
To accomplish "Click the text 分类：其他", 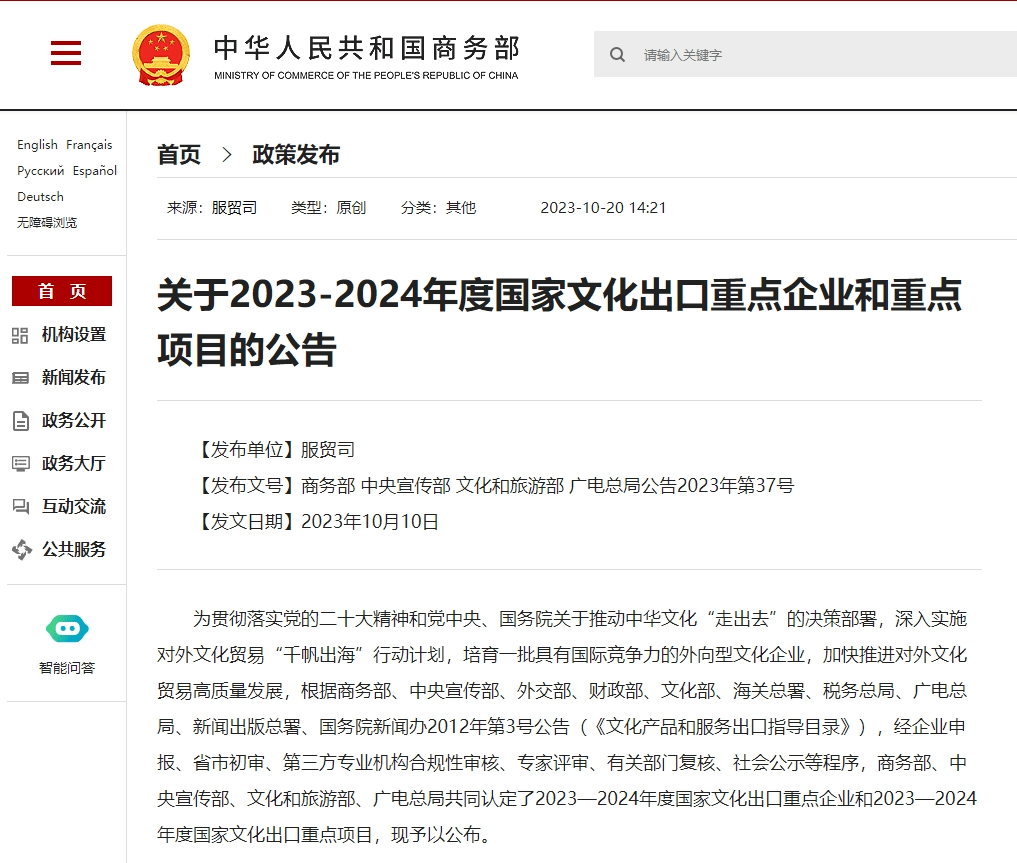I will [438, 207].
